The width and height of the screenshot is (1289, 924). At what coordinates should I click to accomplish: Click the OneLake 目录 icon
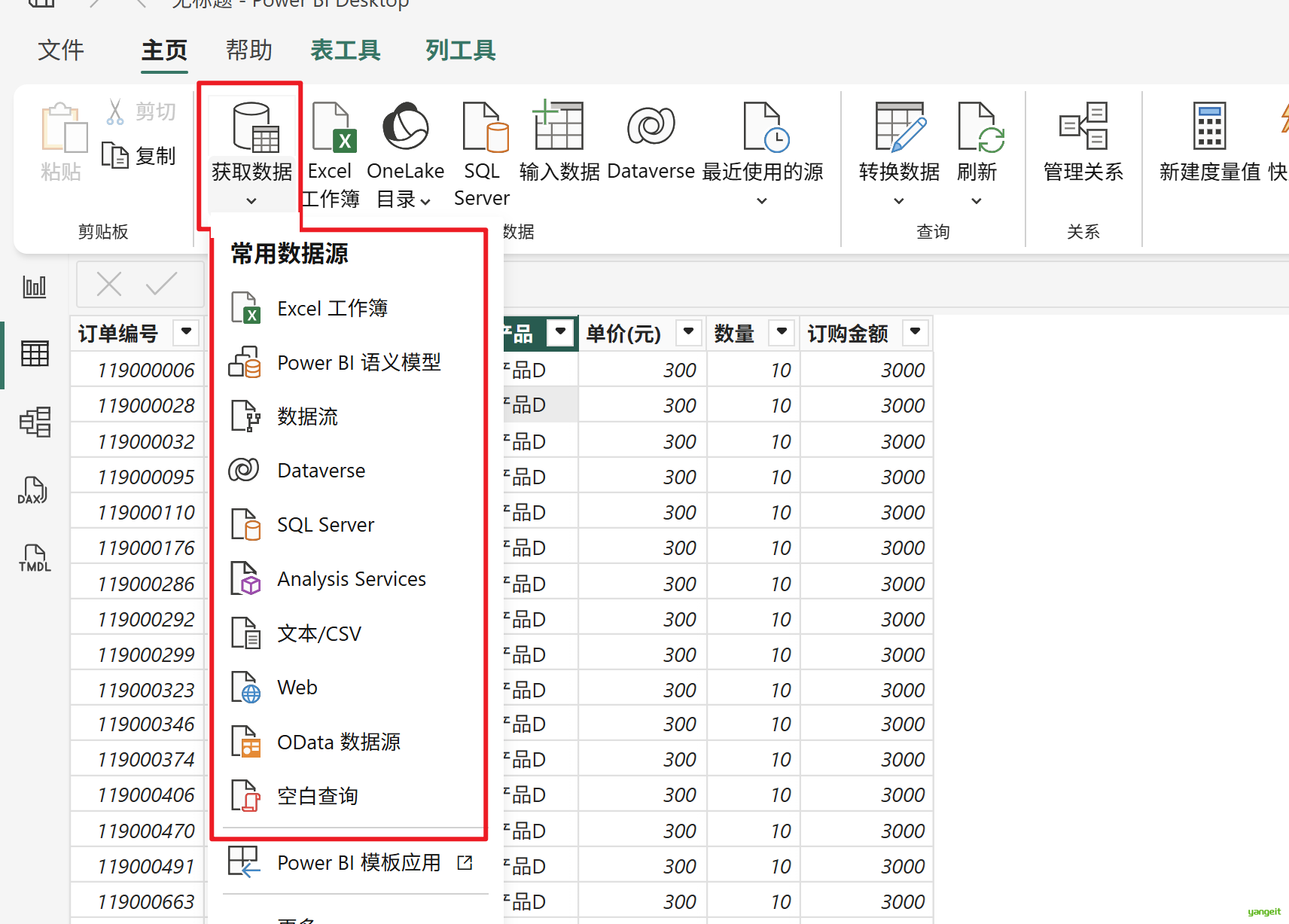click(x=405, y=127)
